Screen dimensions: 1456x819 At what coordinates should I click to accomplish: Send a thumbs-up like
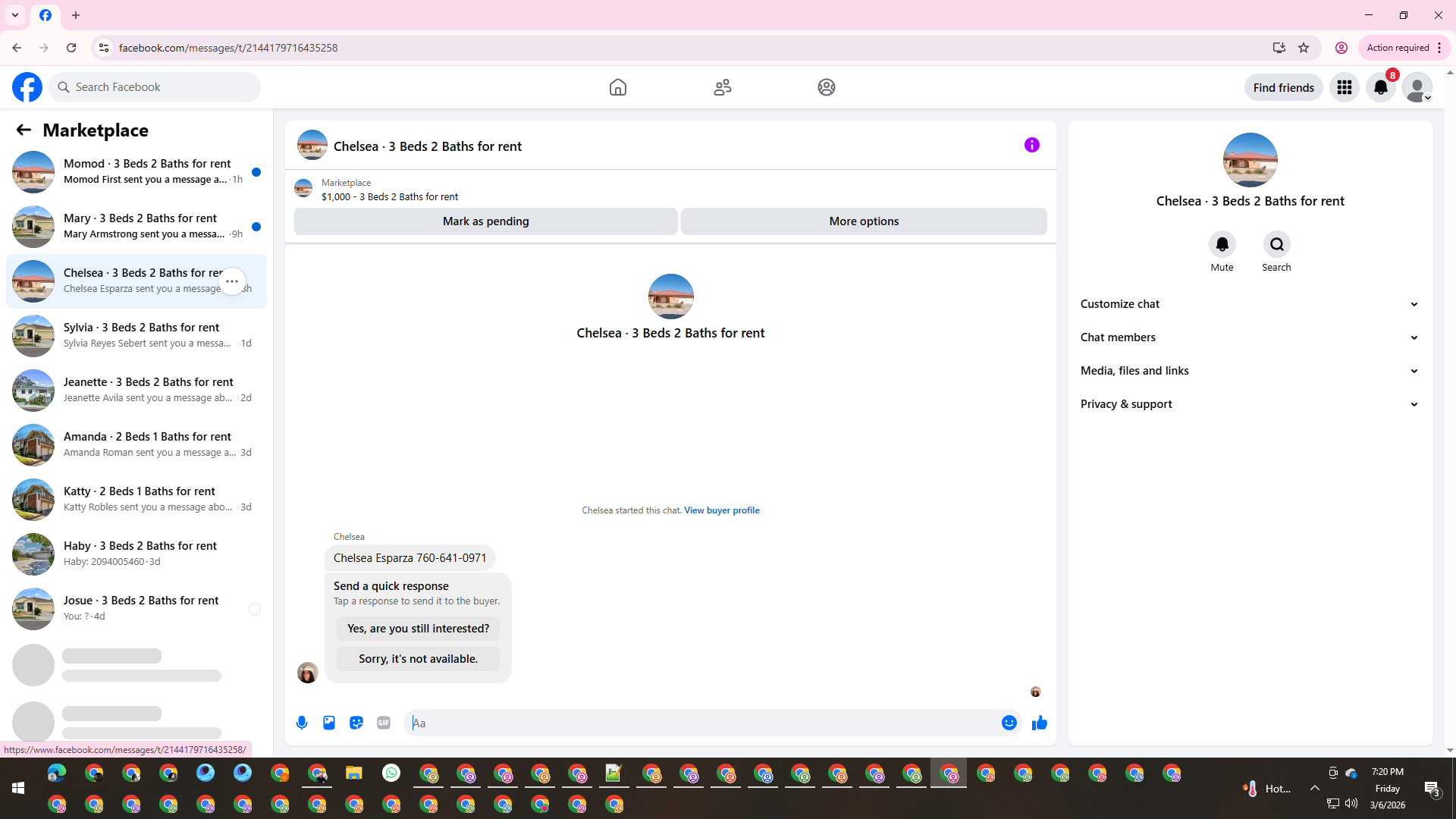[1039, 723]
